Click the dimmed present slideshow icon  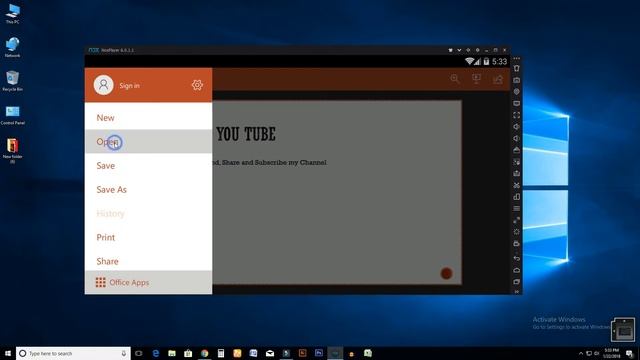click(476, 78)
